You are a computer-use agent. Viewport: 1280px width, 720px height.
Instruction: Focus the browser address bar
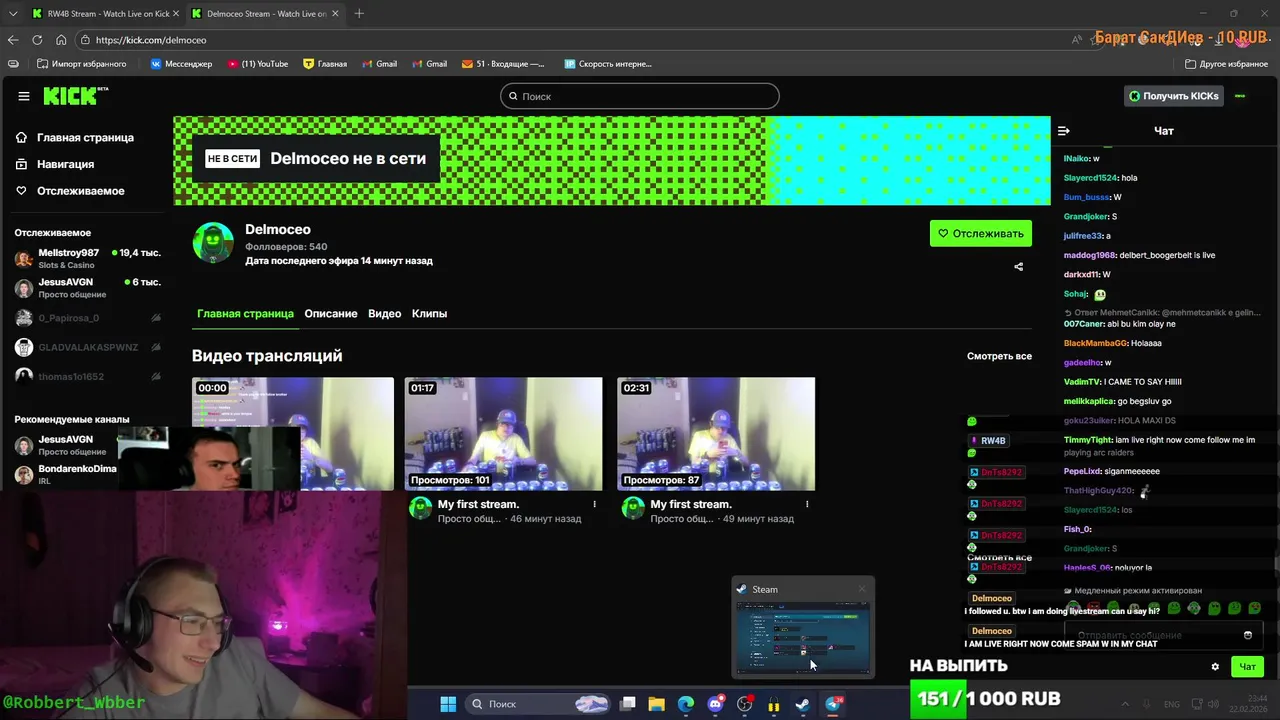(580, 40)
